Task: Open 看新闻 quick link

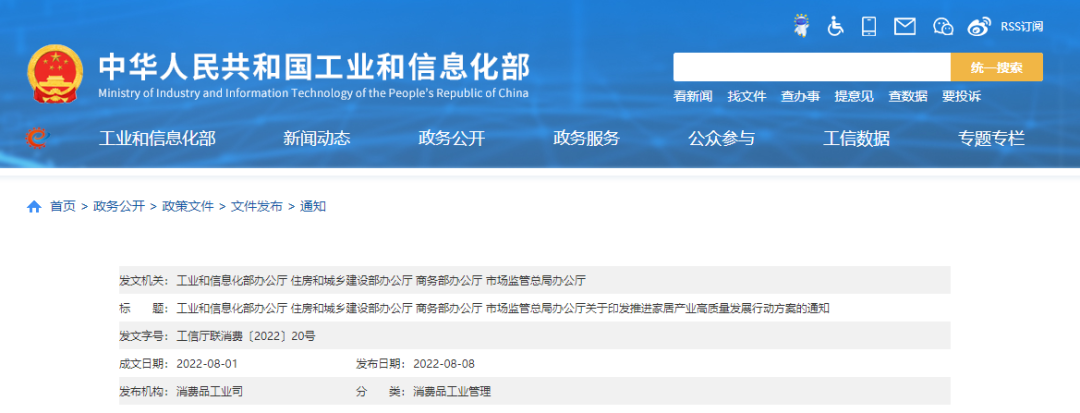Action: coord(693,96)
